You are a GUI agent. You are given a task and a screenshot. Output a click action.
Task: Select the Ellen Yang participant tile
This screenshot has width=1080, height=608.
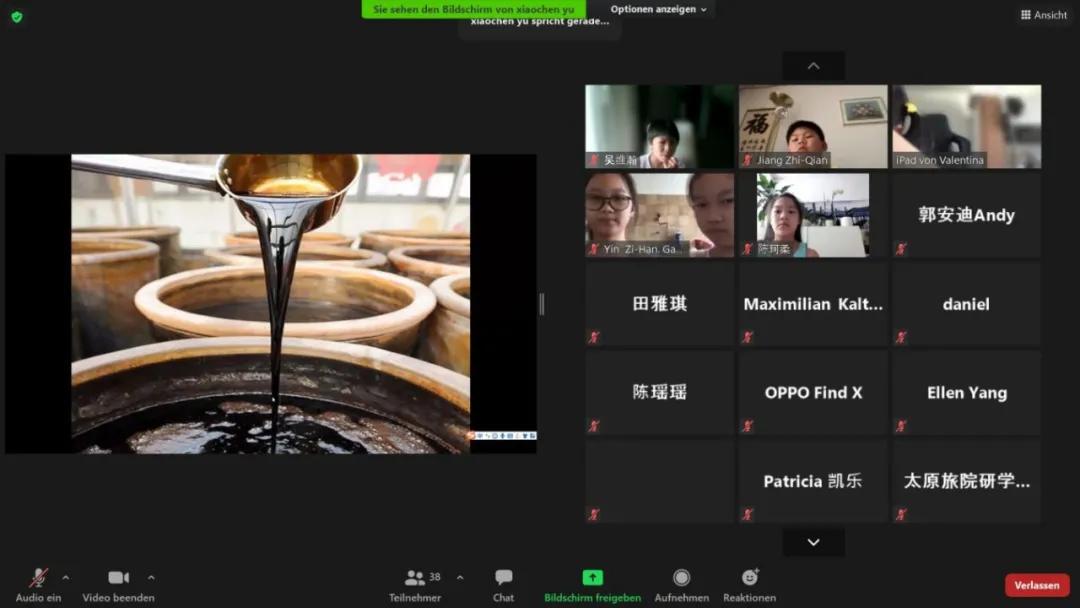[966, 393]
